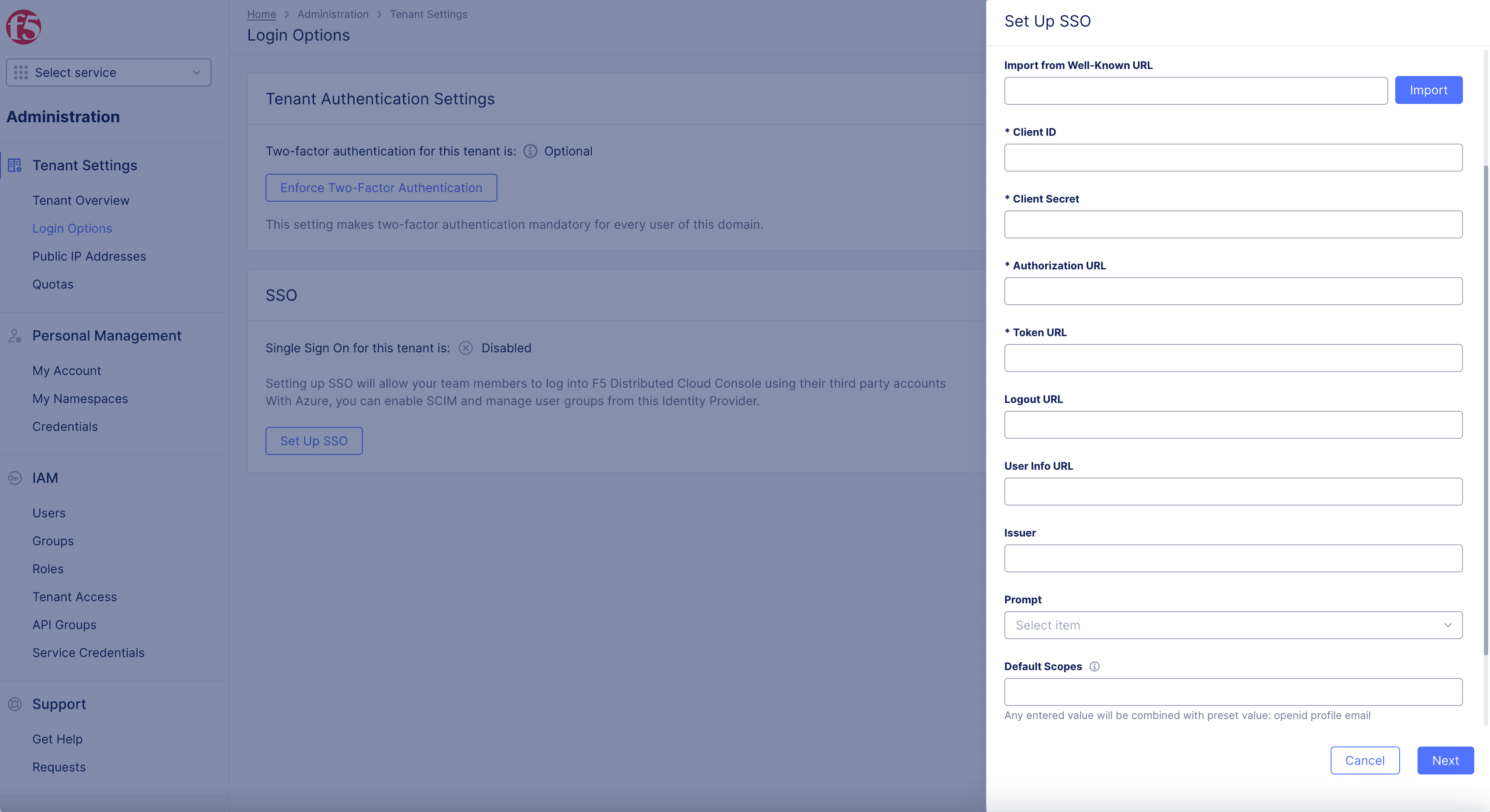1490x812 pixels.
Task: Focus the User Info URL input field
Action: click(1233, 492)
